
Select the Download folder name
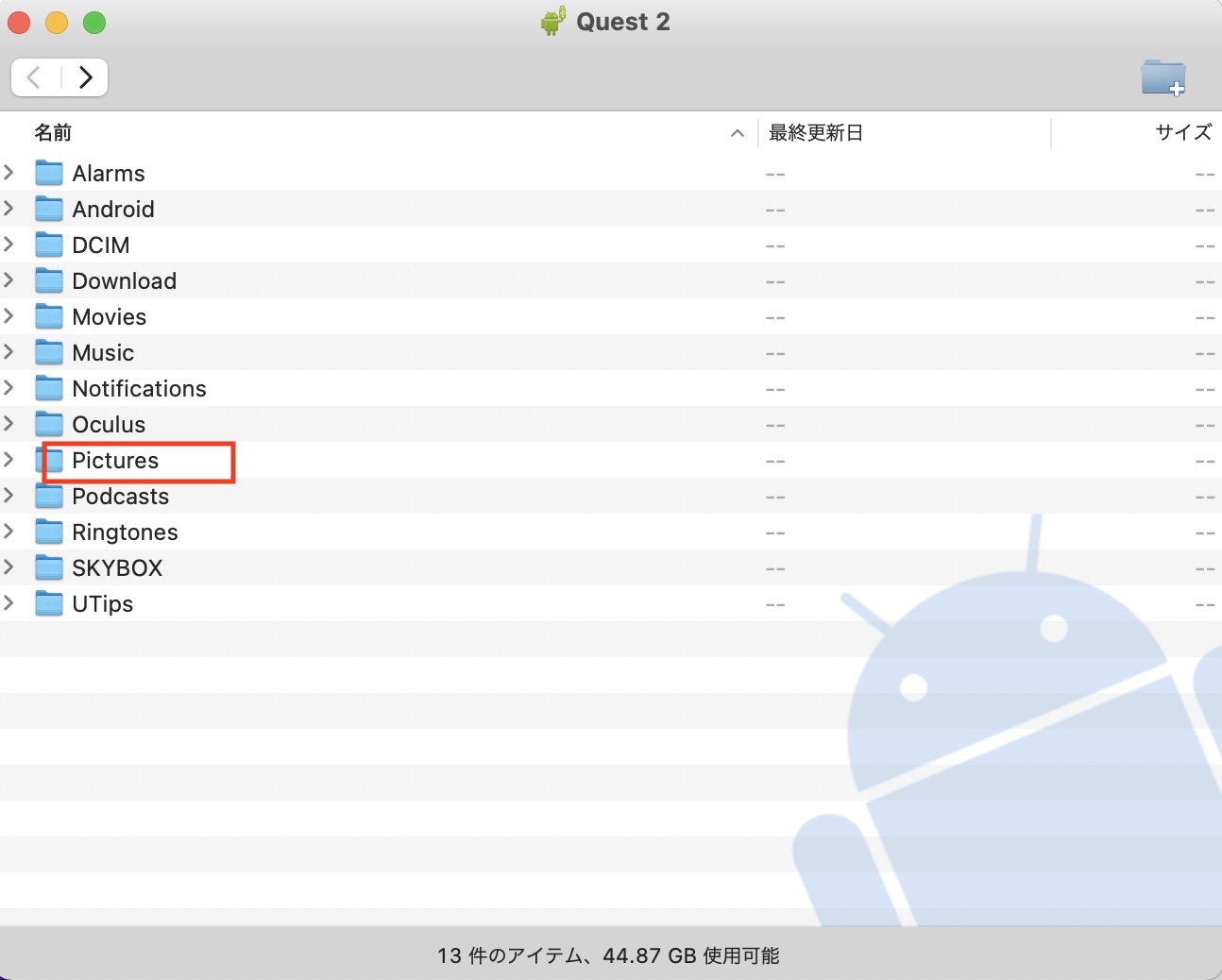tap(125, 281)
